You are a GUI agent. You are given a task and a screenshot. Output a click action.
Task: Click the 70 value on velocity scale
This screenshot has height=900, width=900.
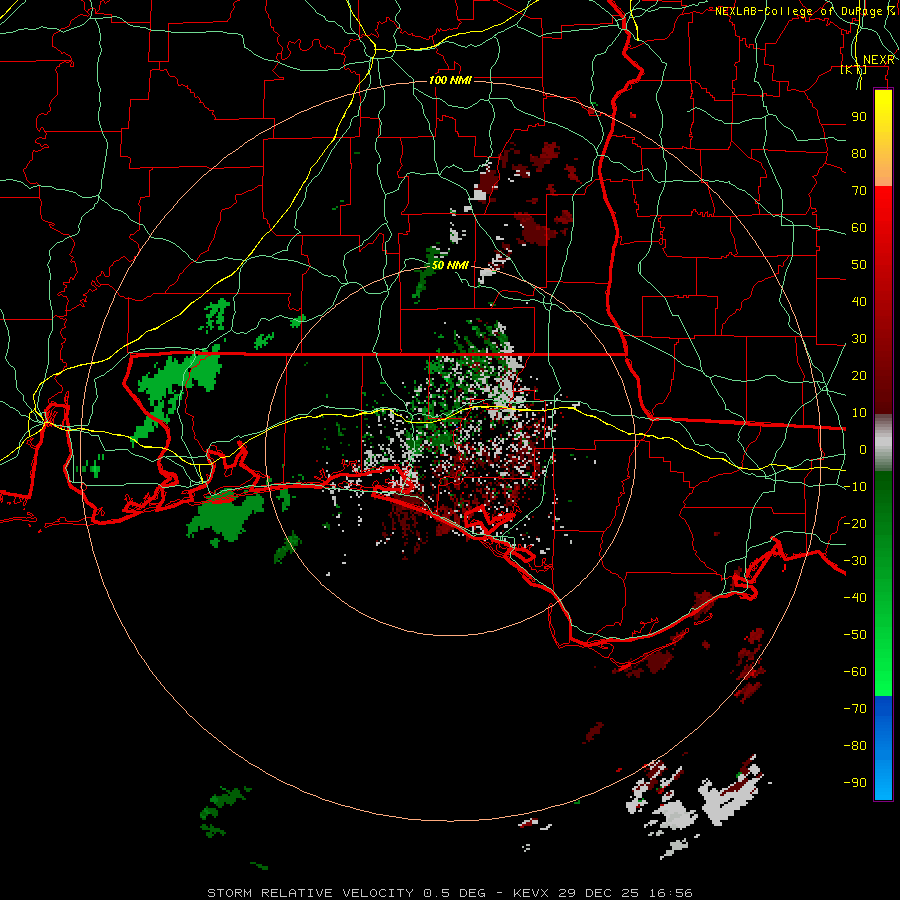tap(859, 191)
